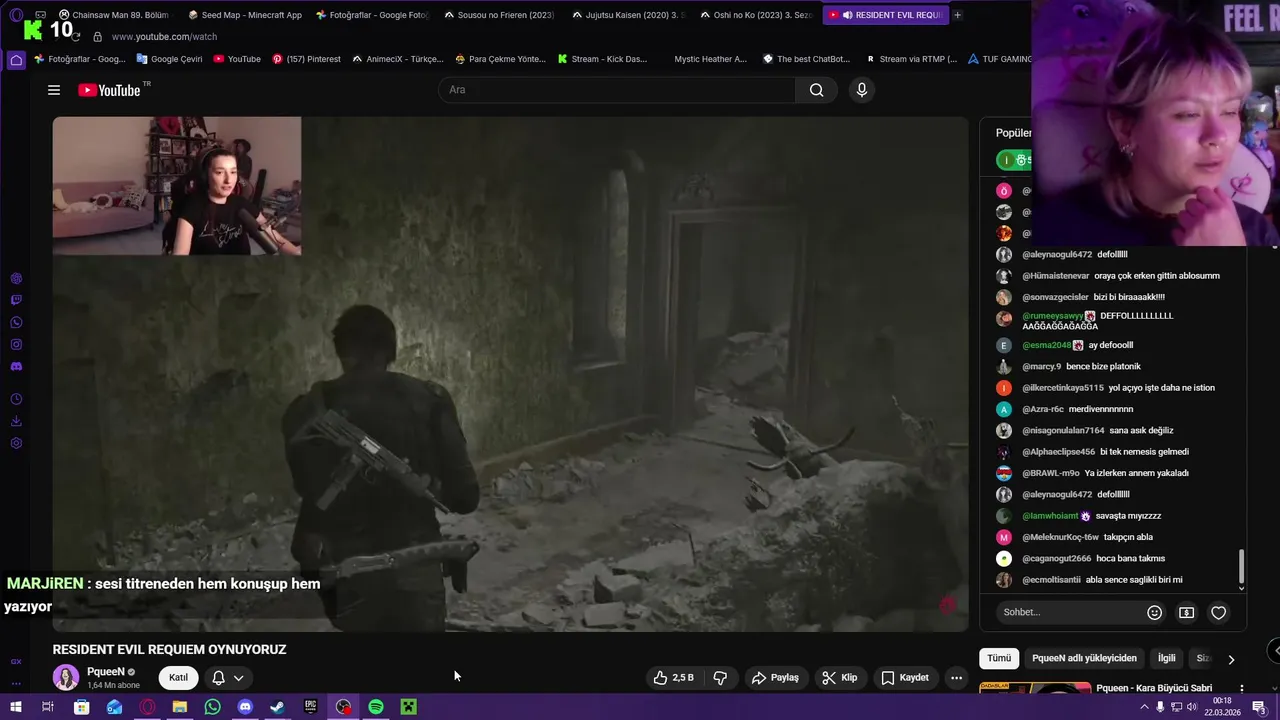Click the site-info padlock in the address bar
The height and width of the screenshot is (720, 1280).
pos(97,37)
